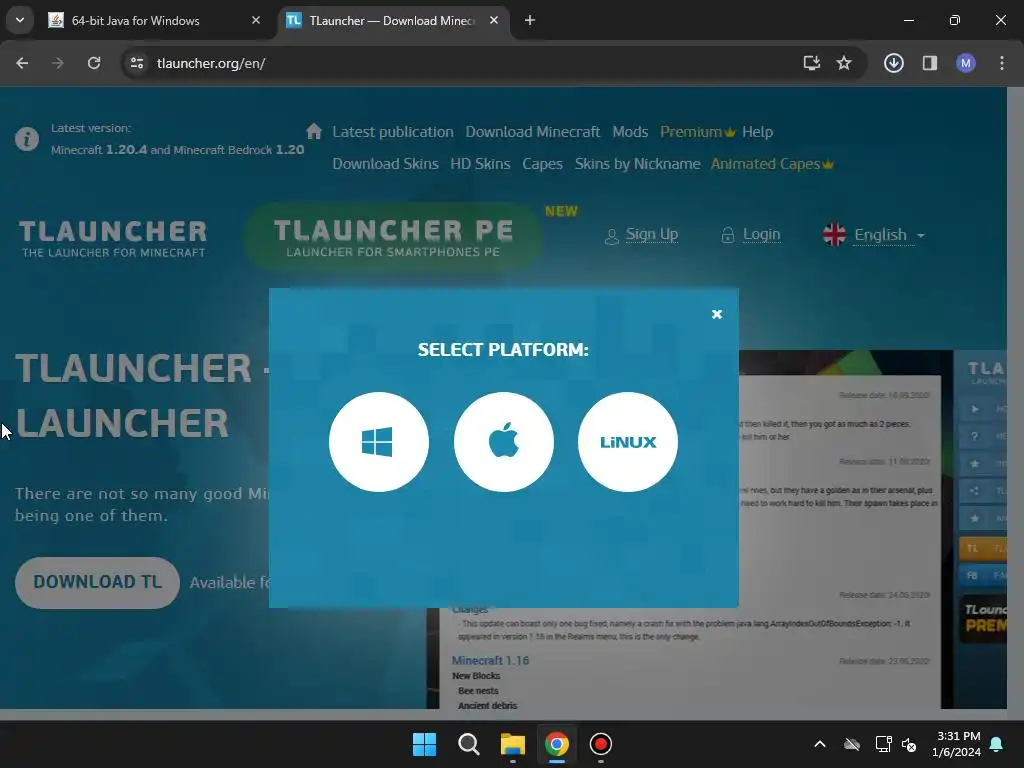
Task: Open the notification bell icon
Action: (997, 744)
